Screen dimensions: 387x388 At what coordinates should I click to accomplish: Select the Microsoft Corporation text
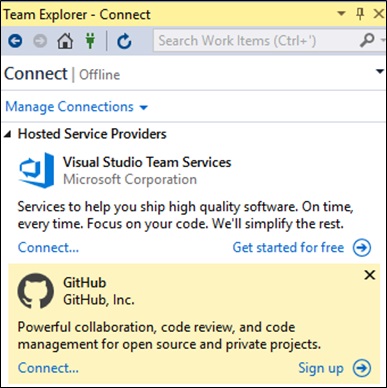tap(130, 180)
